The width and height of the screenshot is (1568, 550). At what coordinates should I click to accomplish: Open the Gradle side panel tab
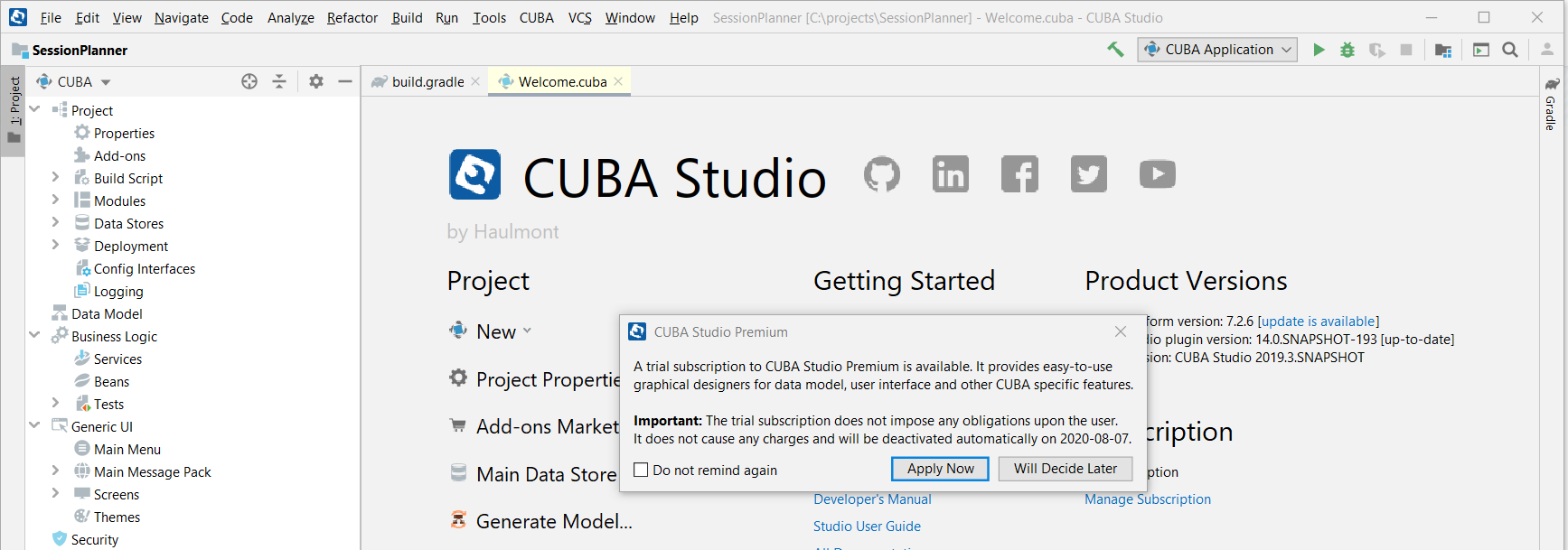[x=1551, y=105]
